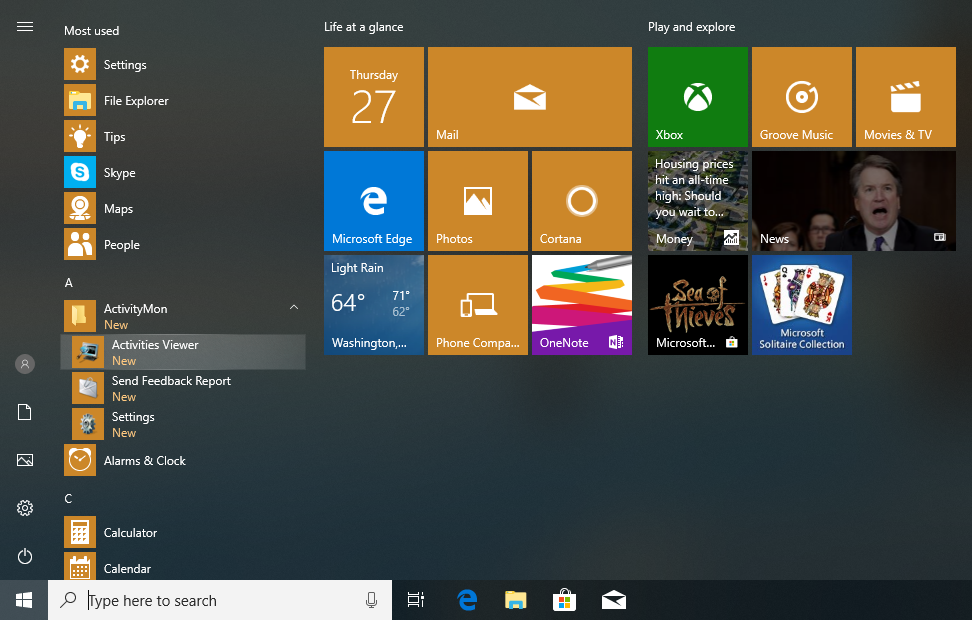Open the user account icon
The width and height of the screenshot is (972, 620).
tap(25, 364)
